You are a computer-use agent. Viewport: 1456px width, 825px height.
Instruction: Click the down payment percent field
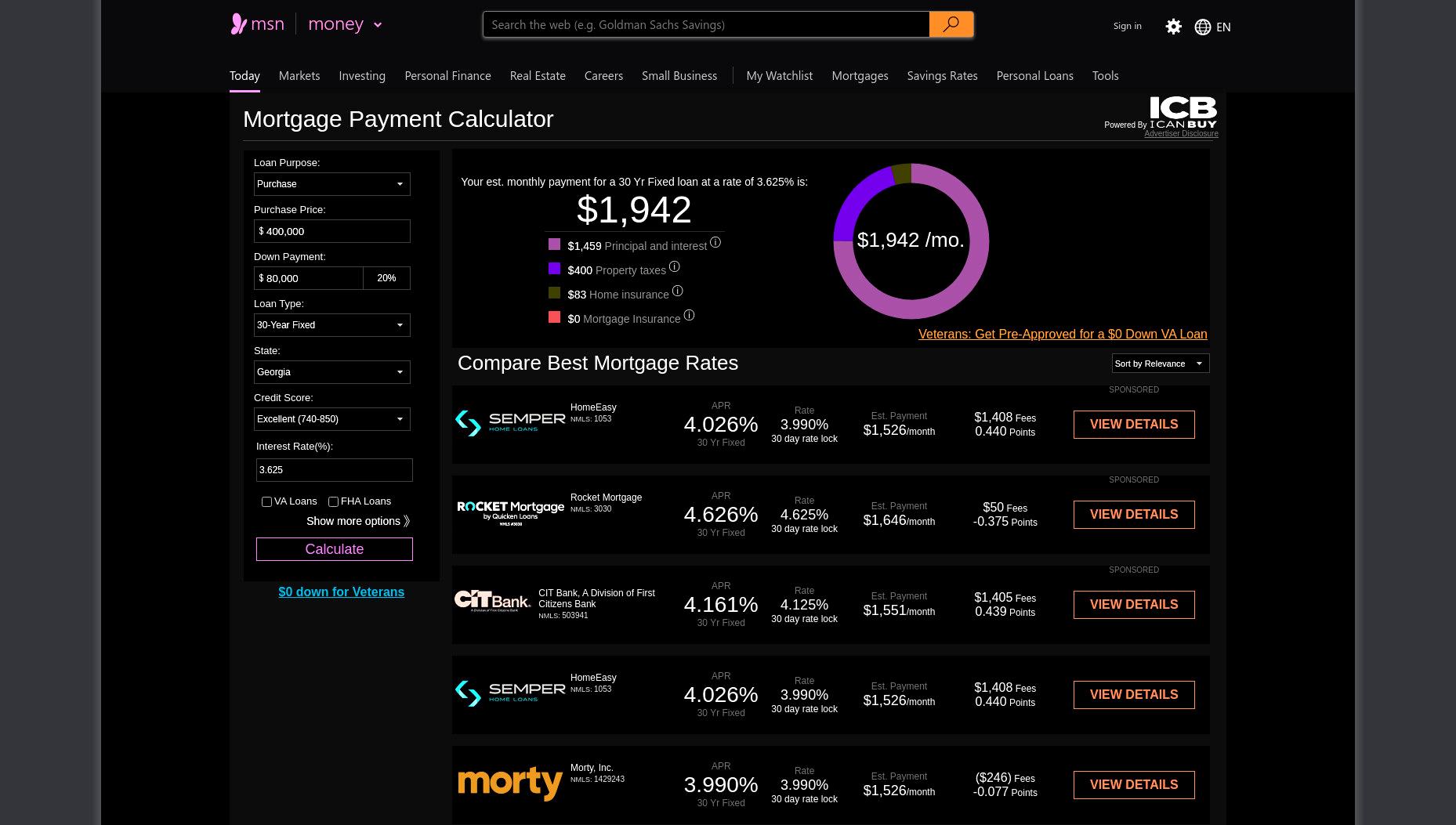(x=387, y=278)
